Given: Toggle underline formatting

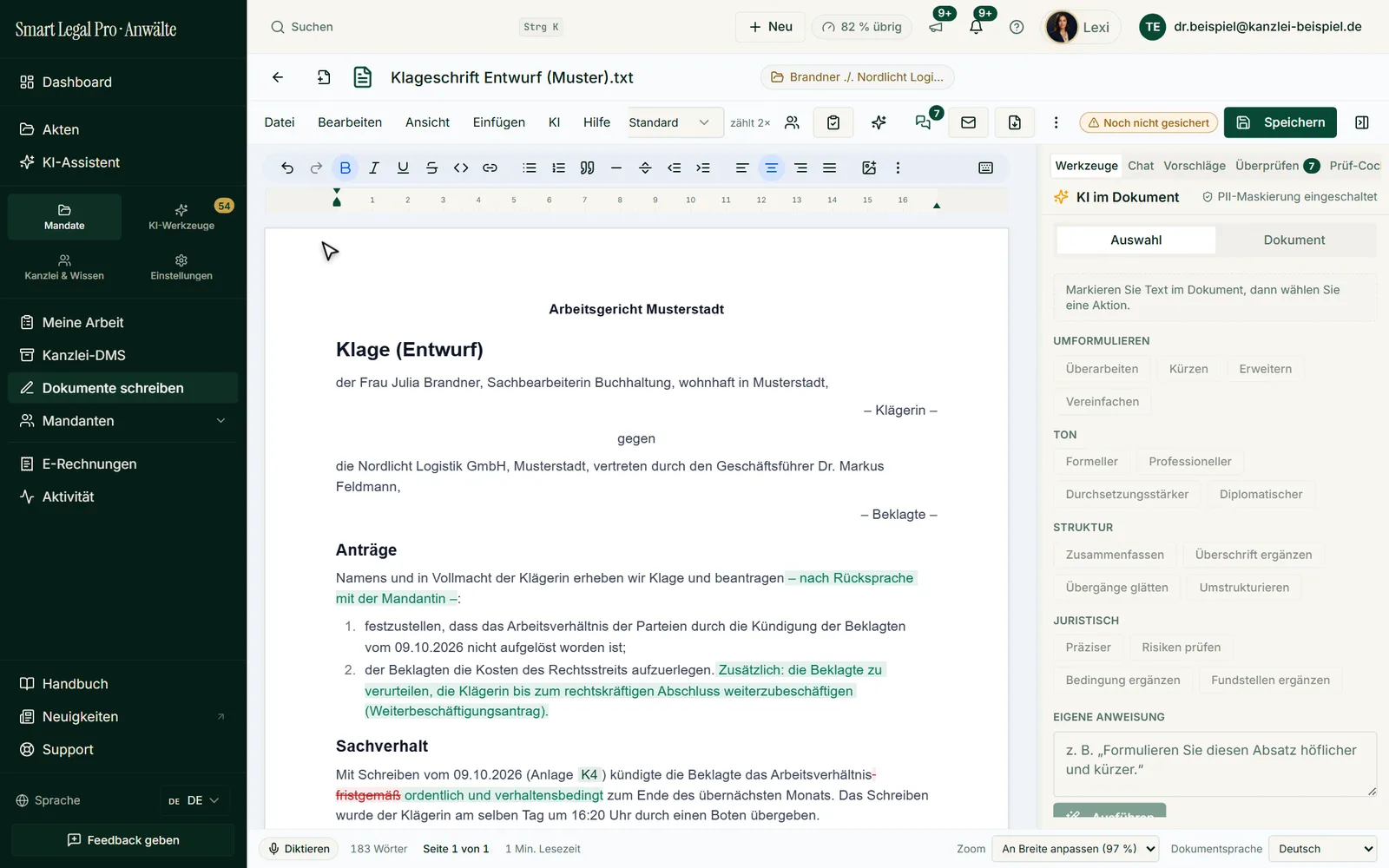Looking at the screenshot, I should coord(403,168).
